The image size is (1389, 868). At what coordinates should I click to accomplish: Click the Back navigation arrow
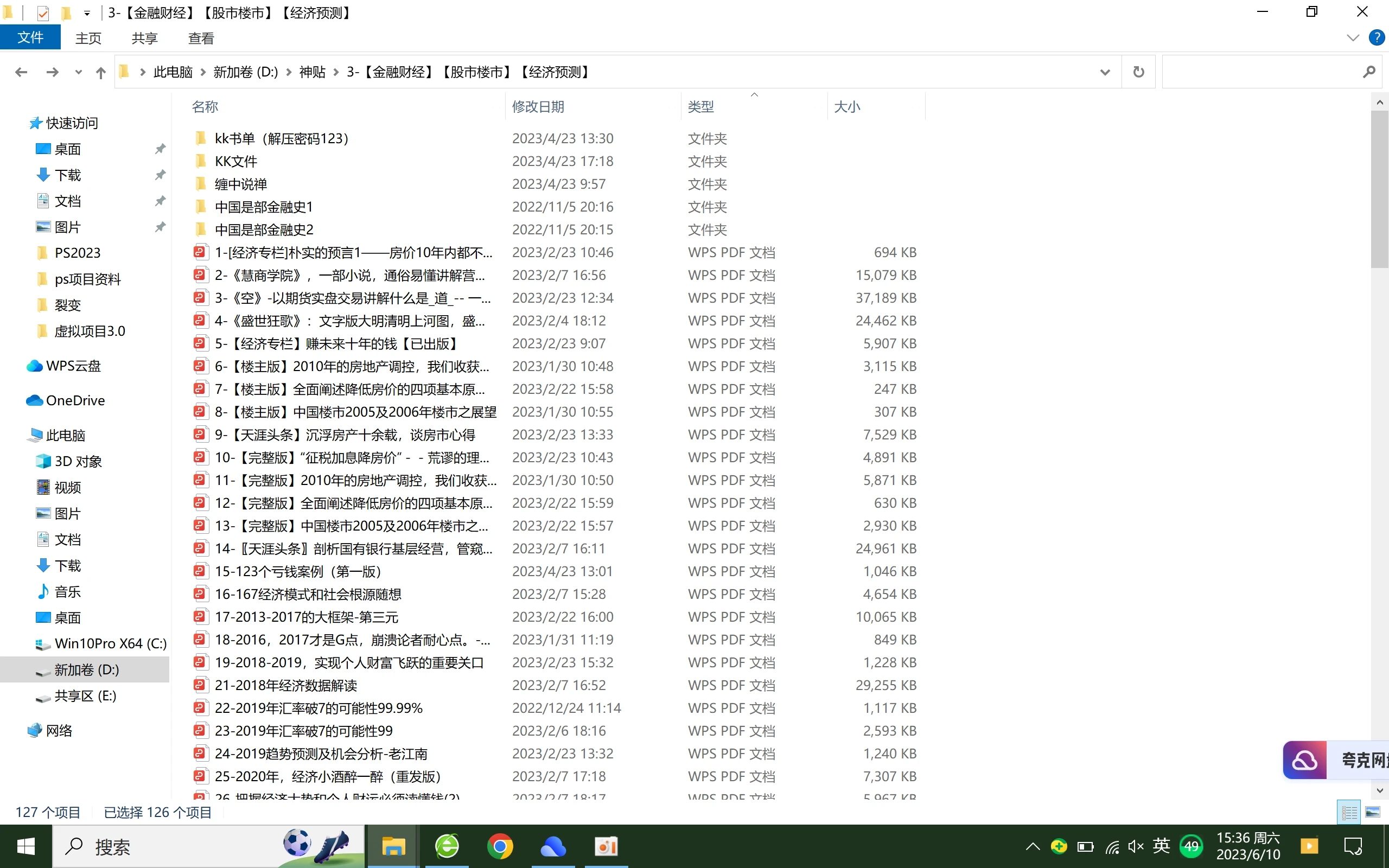click(21, 72)
